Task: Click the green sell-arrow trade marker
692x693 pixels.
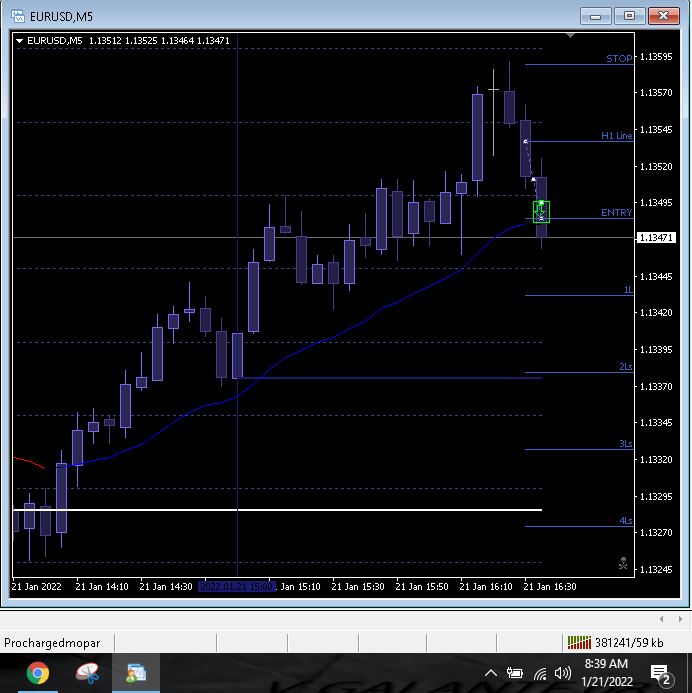Action: 541,212
